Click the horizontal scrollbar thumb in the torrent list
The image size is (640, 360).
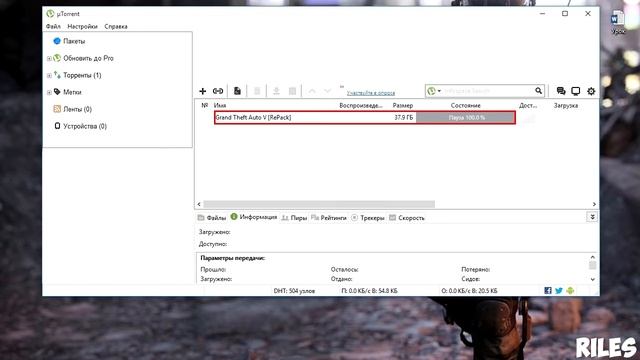click(x=319, y=204)
